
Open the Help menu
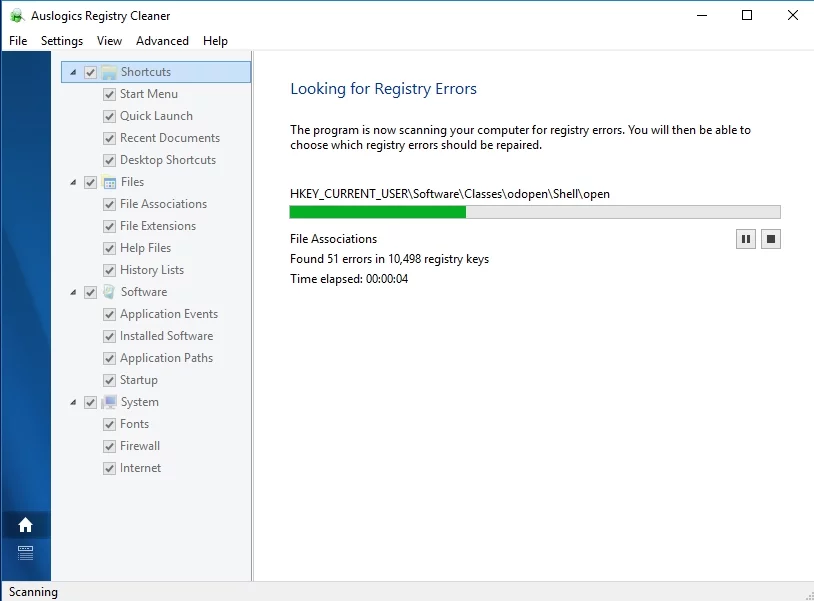pos(215,40)
